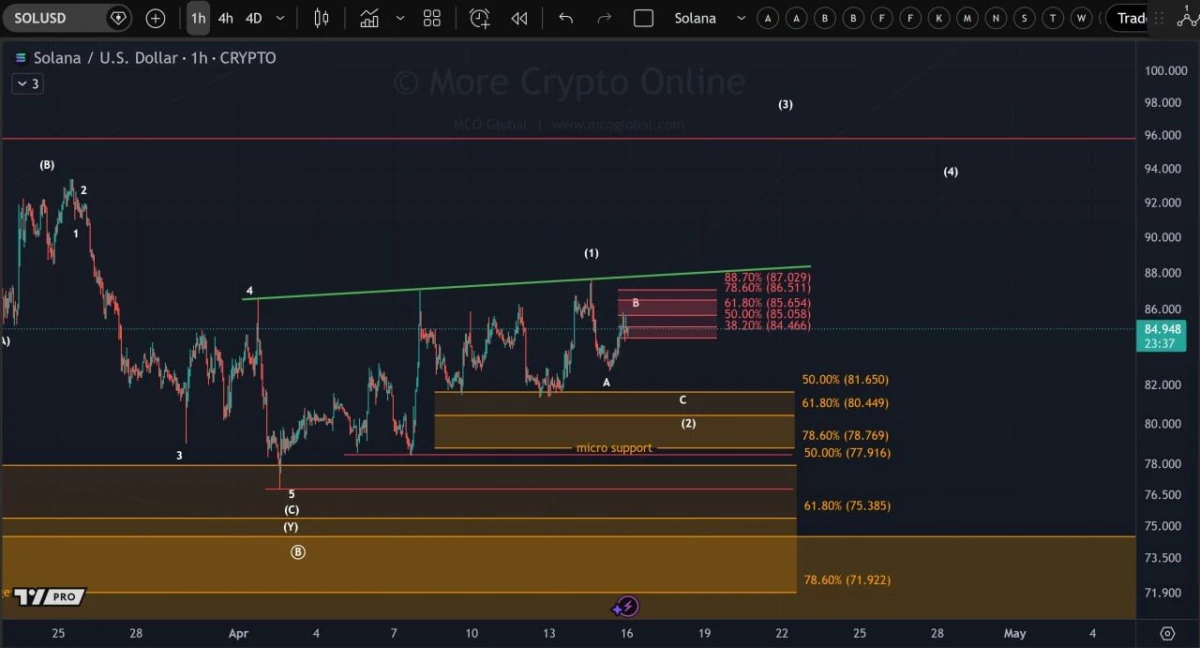Screen dimensions: 1200x648
Task: Click the Trade button
Action: pyautogui.click(x=1133, y=17)
